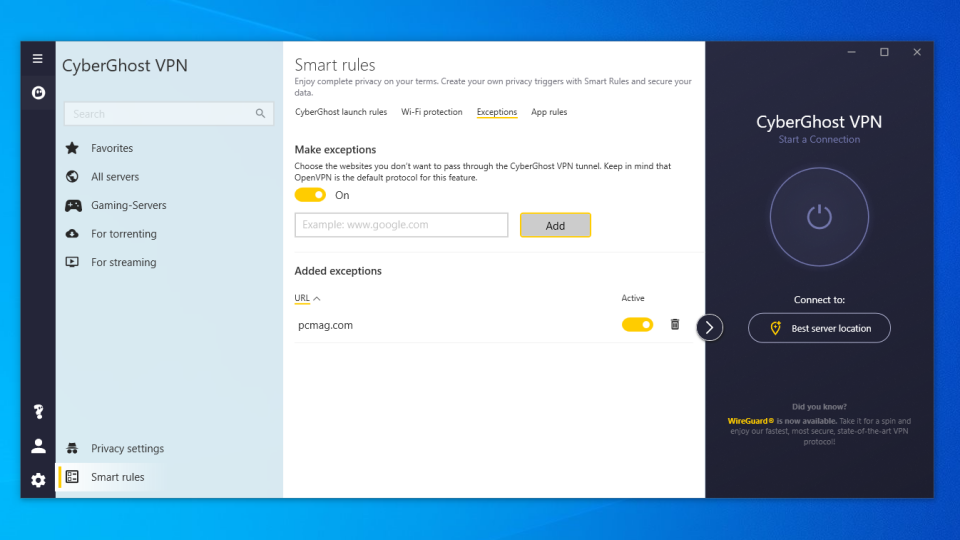960x540 pixels.
Task: Maximize the CyberGhost window
Action: (x=884, y=52)
